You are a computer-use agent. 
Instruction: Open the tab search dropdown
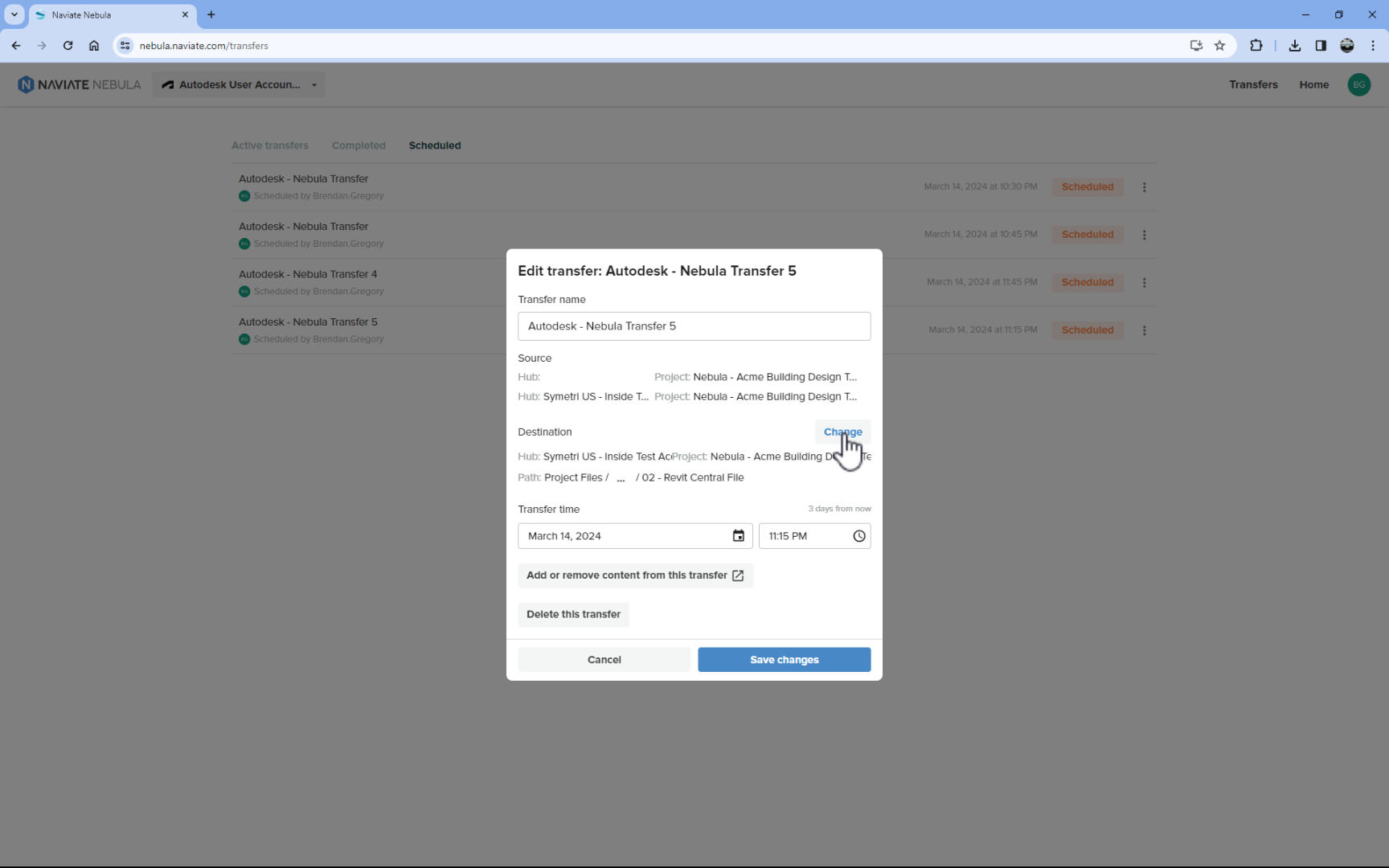(14, 14)
